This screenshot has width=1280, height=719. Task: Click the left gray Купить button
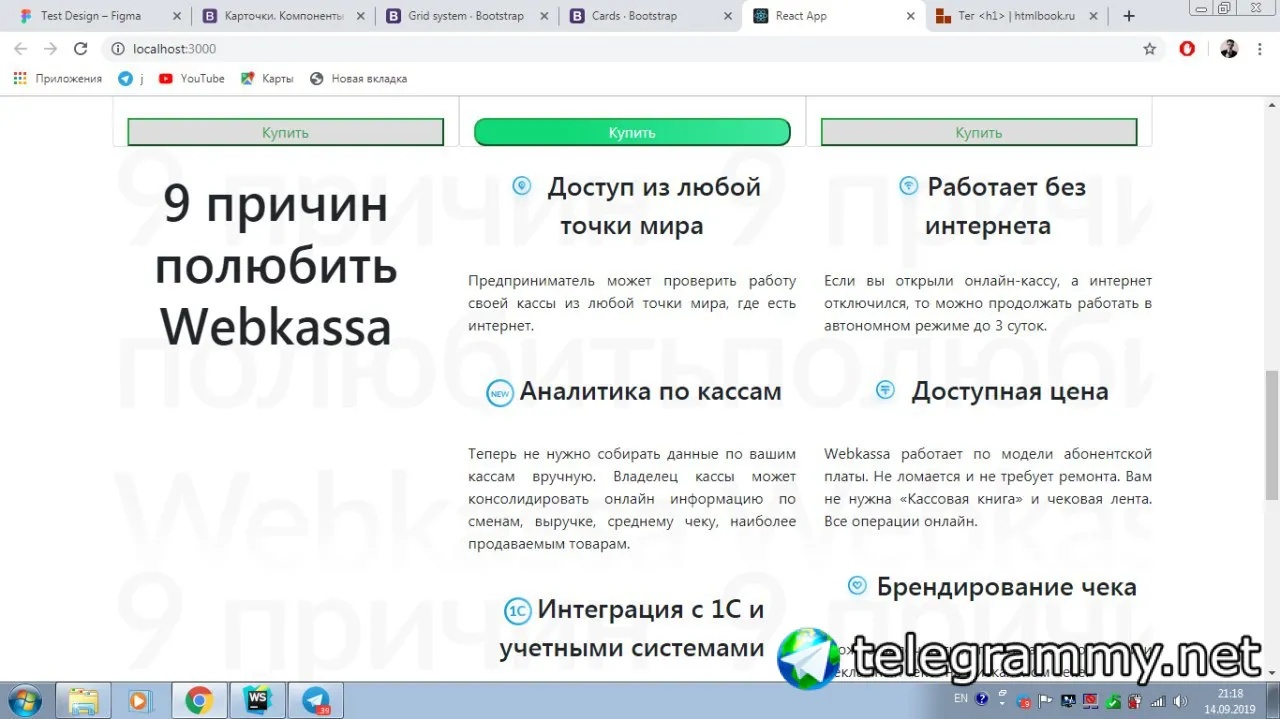click(x=285, y=132)
